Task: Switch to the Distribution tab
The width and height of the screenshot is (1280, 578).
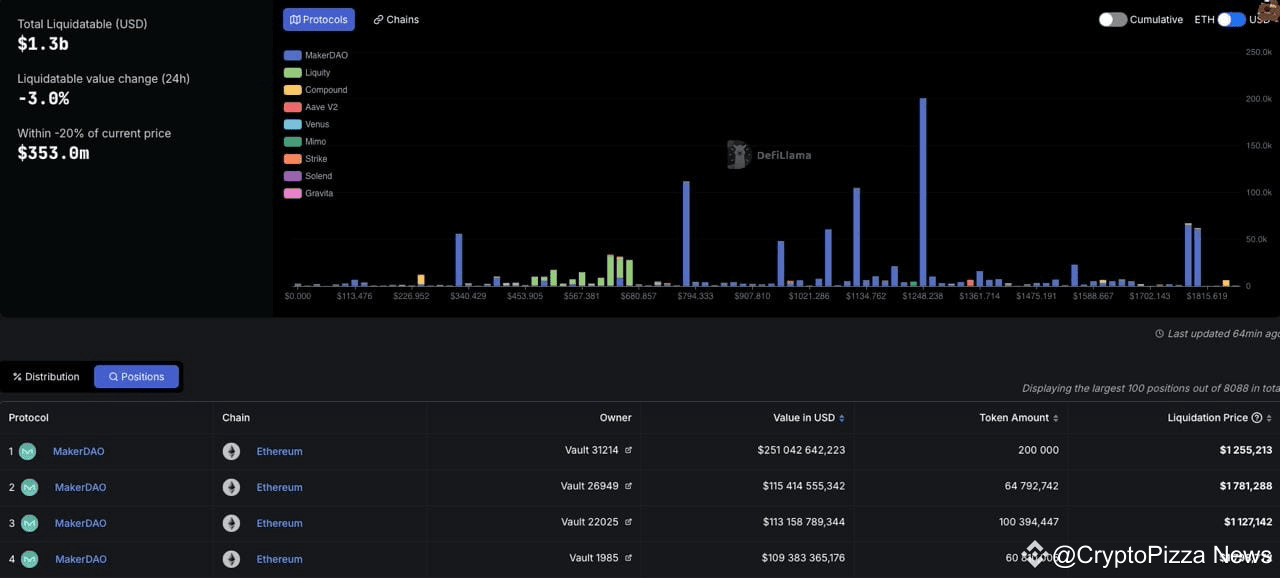Action: tap(46, 377)
